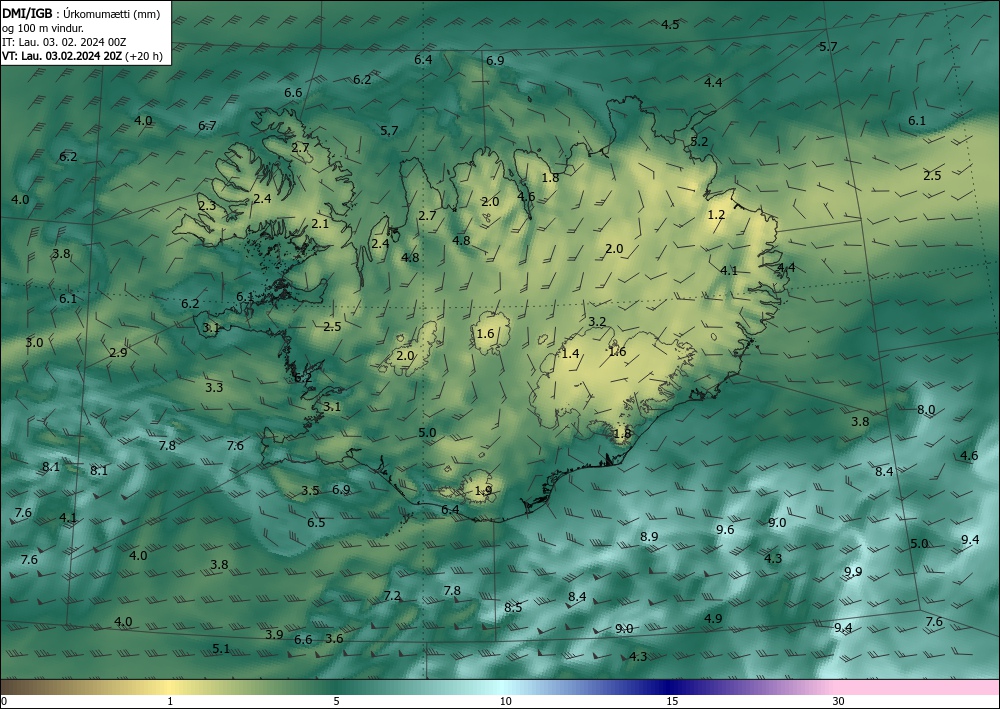Click the colour scale label "5"
The width and height of the screenshot is (1000, 709).
tap(336, 701)
